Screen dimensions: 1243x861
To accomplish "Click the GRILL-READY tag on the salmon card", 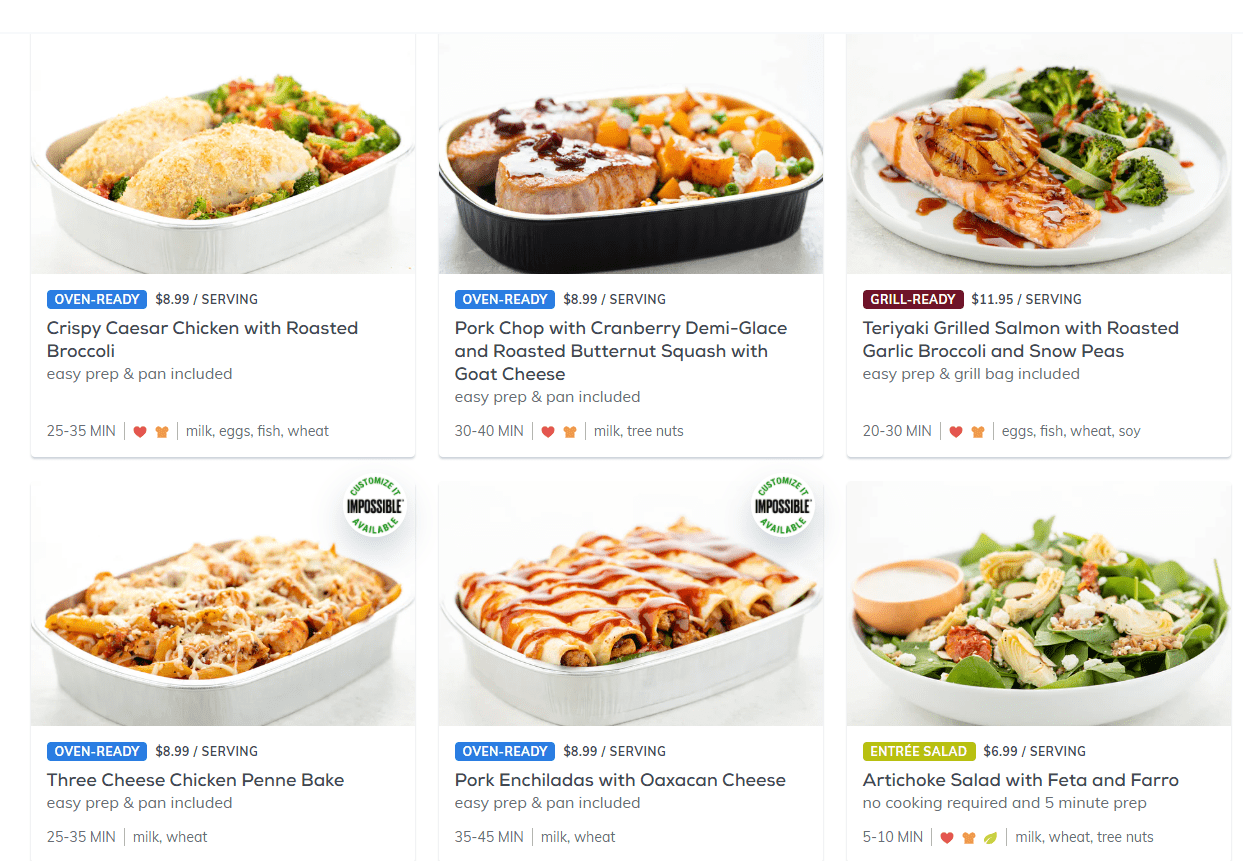I will click(x=913, y=299).
